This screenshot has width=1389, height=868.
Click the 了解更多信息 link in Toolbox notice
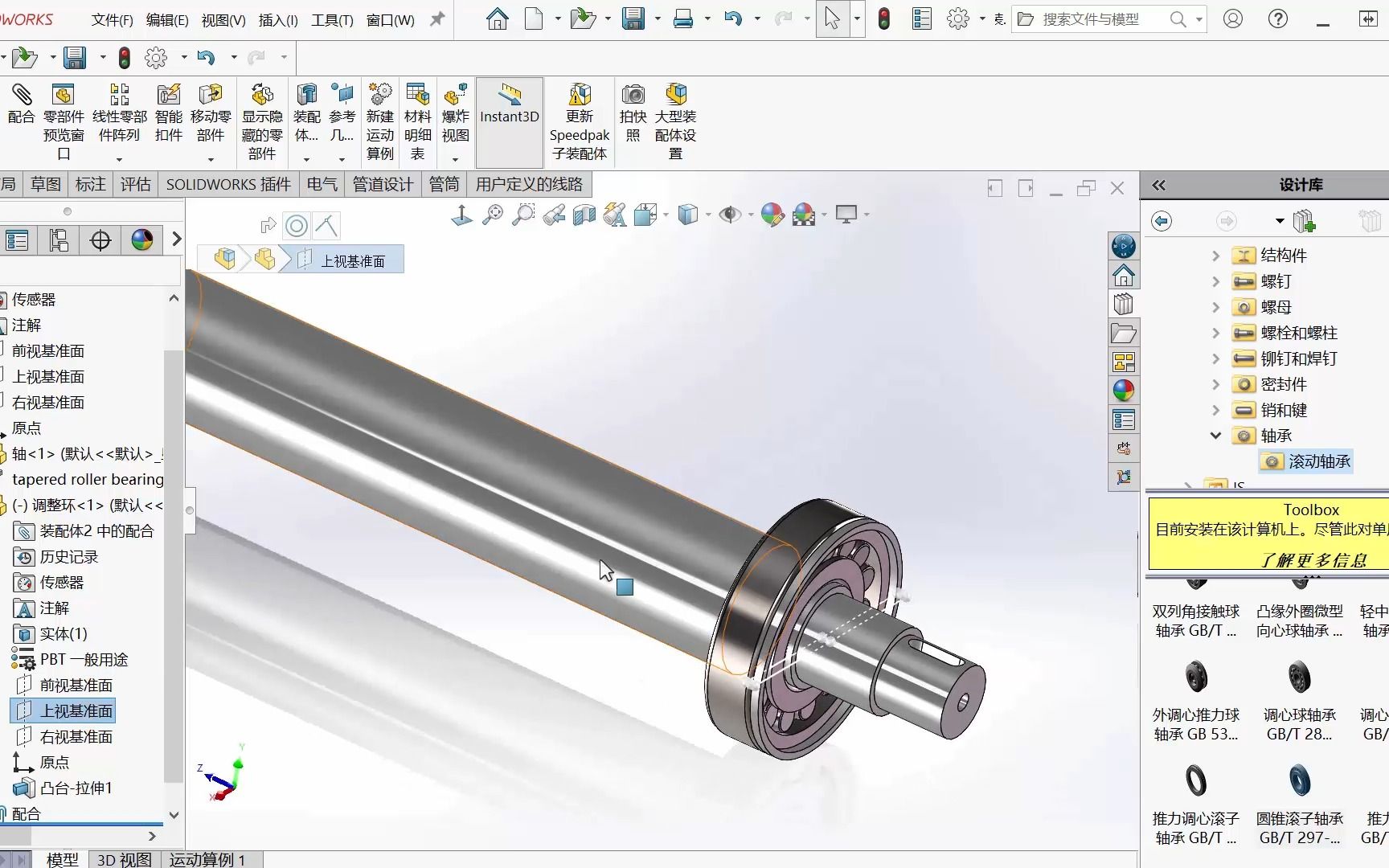click(1313, 560)
